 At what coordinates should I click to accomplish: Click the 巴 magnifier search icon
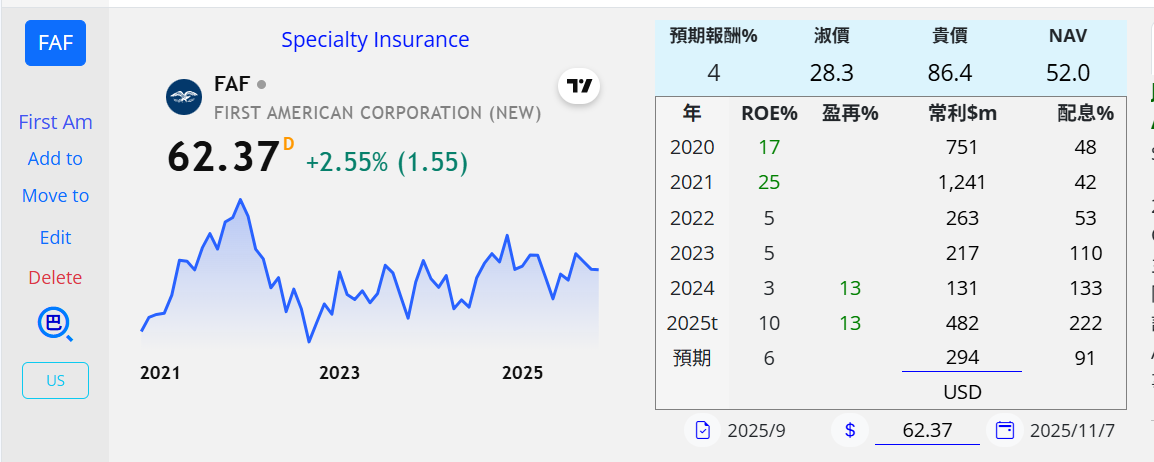(x=55, y=324)
